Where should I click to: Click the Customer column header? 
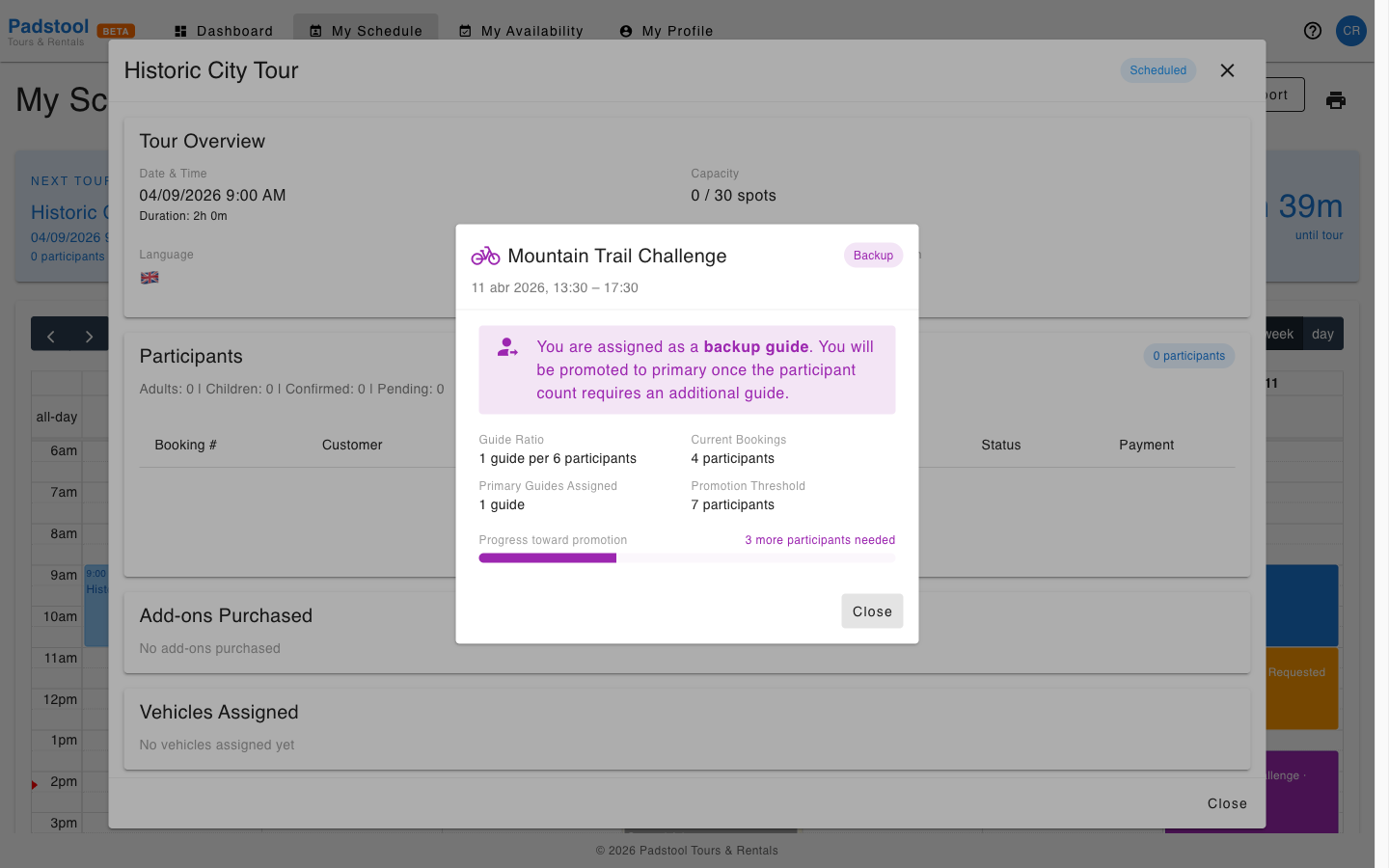point(352,445)
